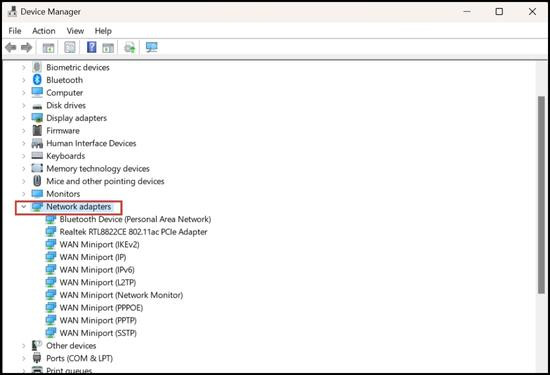Screen dimensions: 550x375
Task: Click the Disk drives category icon
Action: point(37,106)
